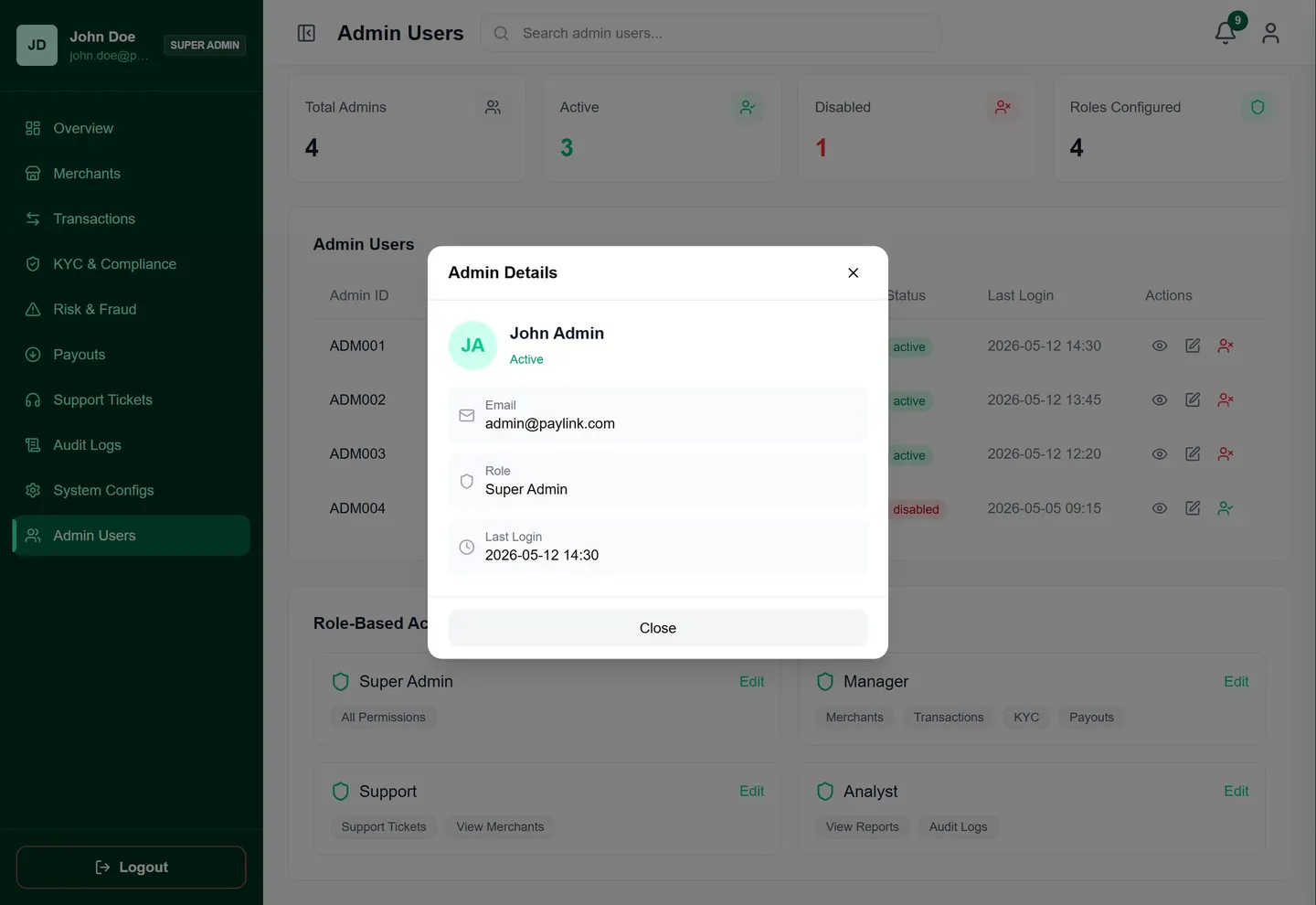The height and width of the screenshot is (905, 1316).
Task: Open Transactions in the sidebar
Action: point(132,218)
